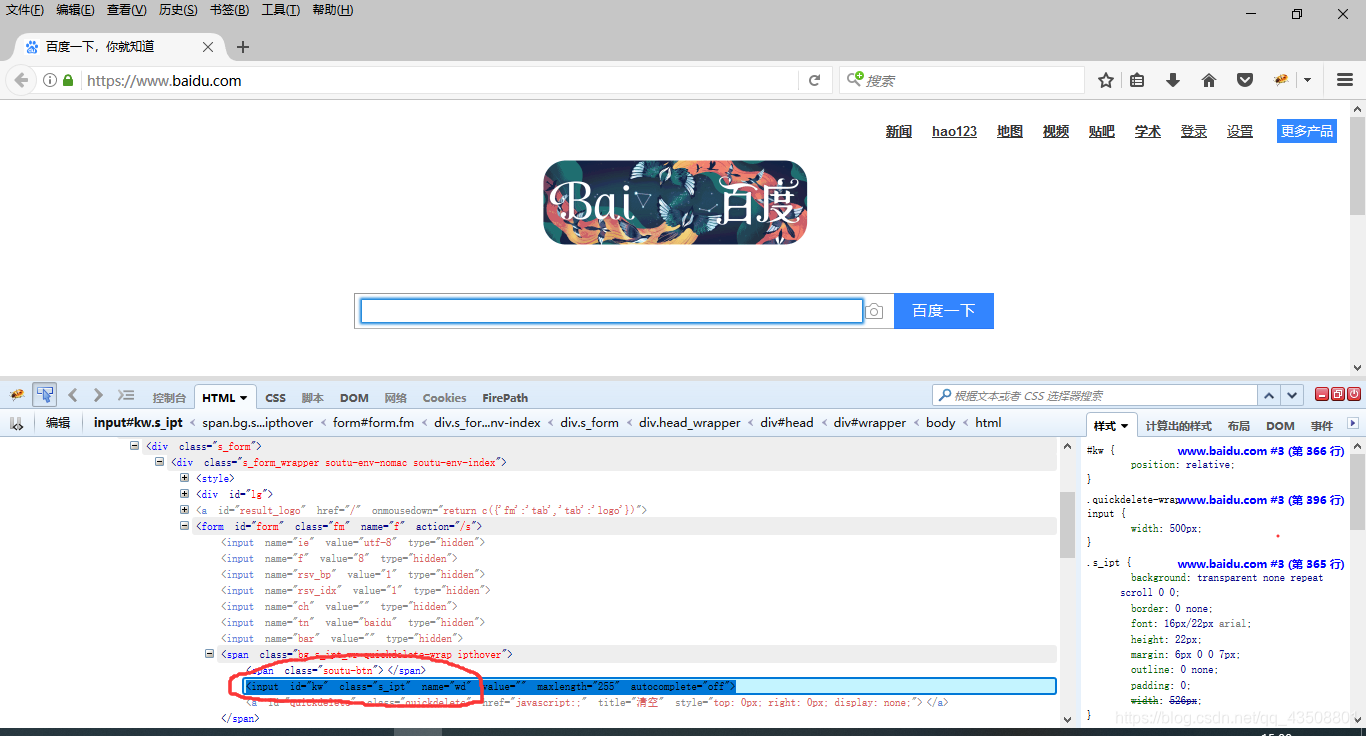Select div#wrapper in breadcrumb path
Screen dimensions: 1366x736
tap(870, 423)
